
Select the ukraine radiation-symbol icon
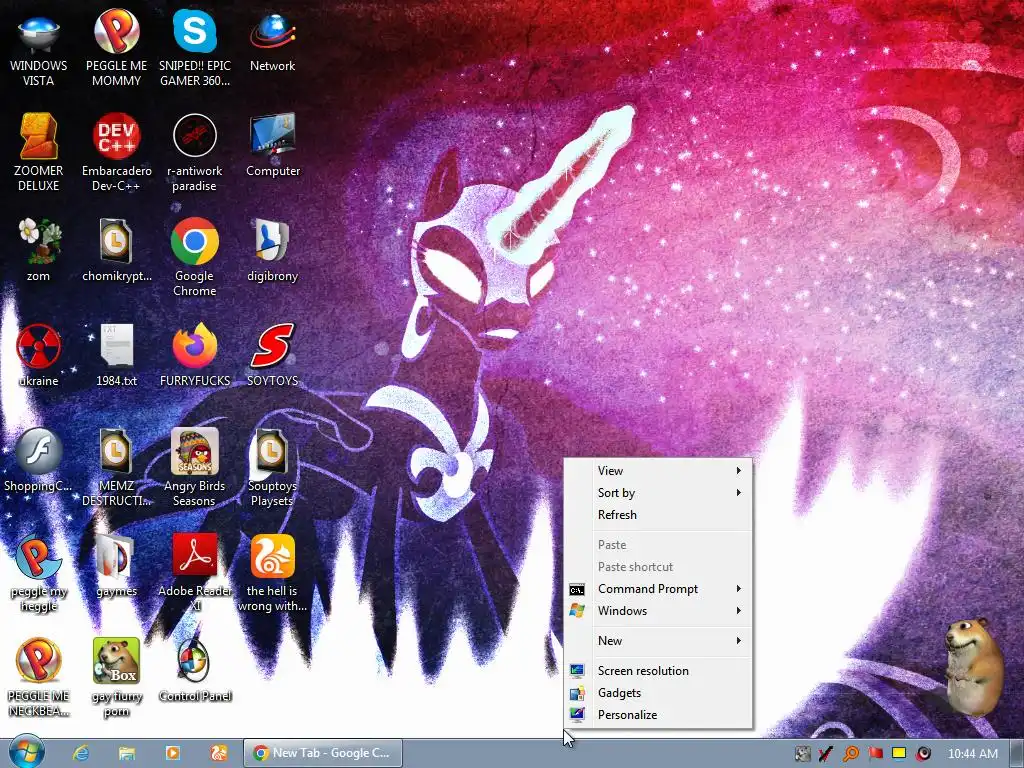pos(39,356)
